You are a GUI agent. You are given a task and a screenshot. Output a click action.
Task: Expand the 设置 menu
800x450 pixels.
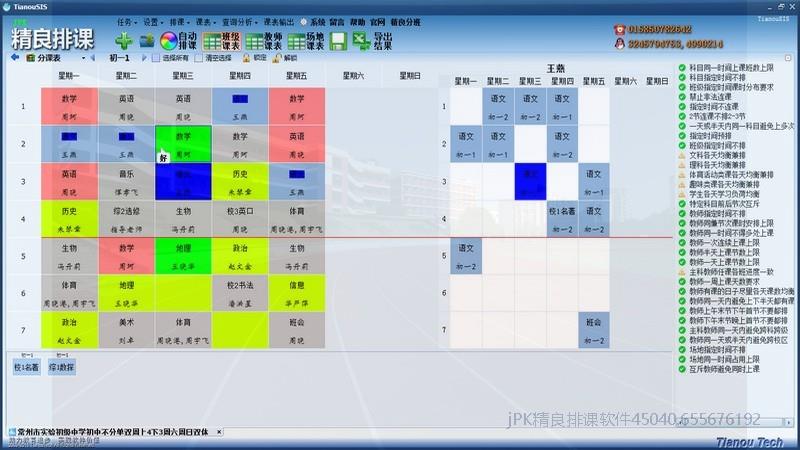(153, 22)
